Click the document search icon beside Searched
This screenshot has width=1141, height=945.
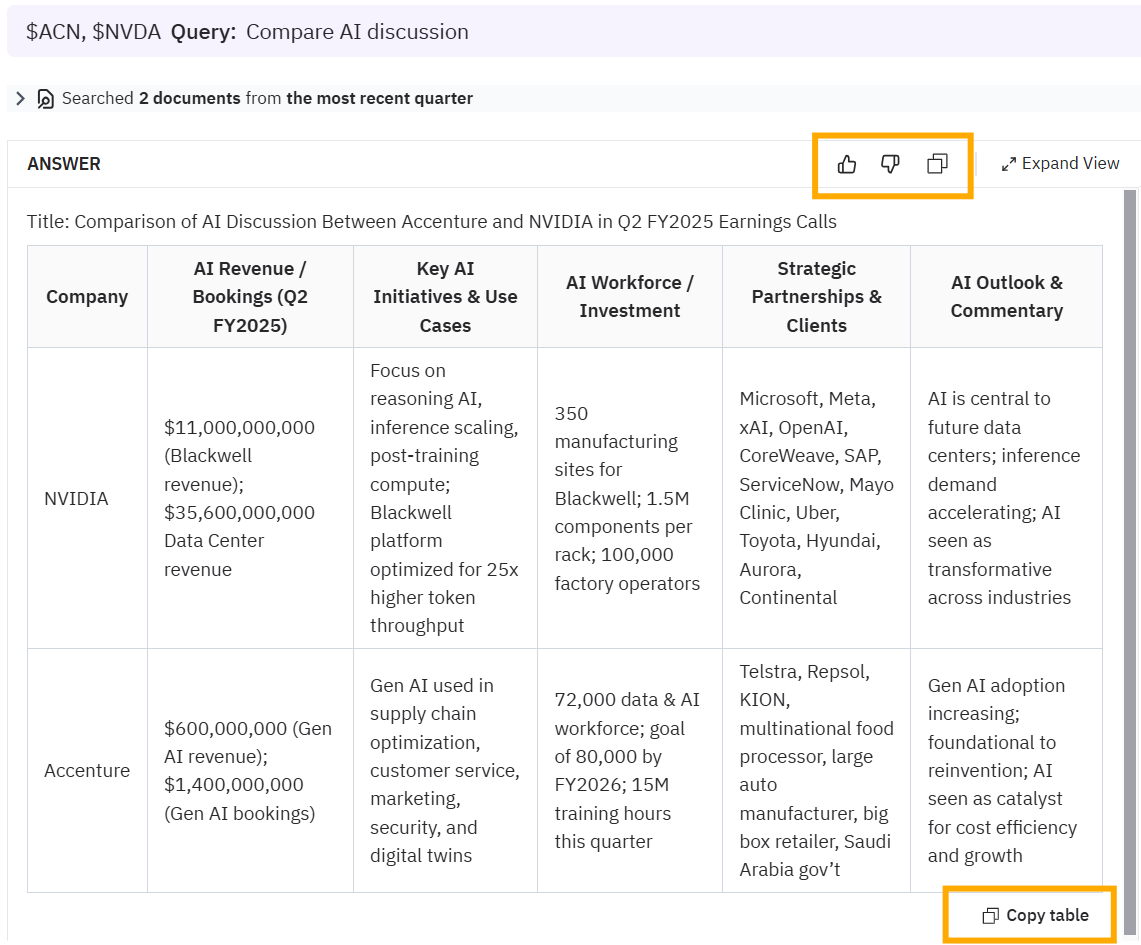[45, 99]
